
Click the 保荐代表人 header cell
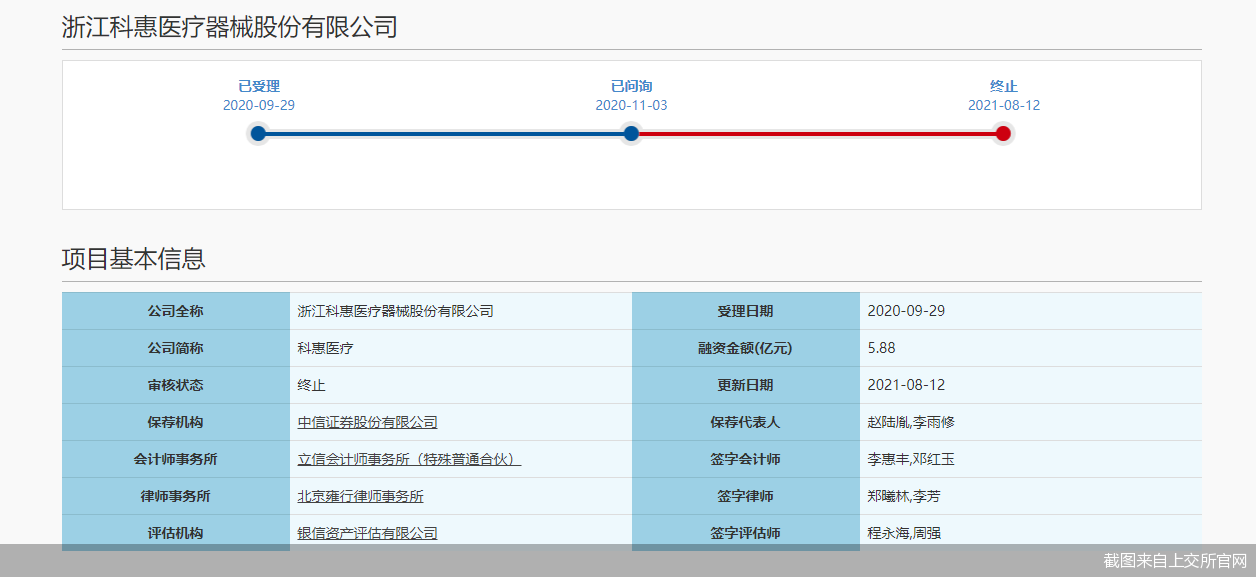click(746, 422)
